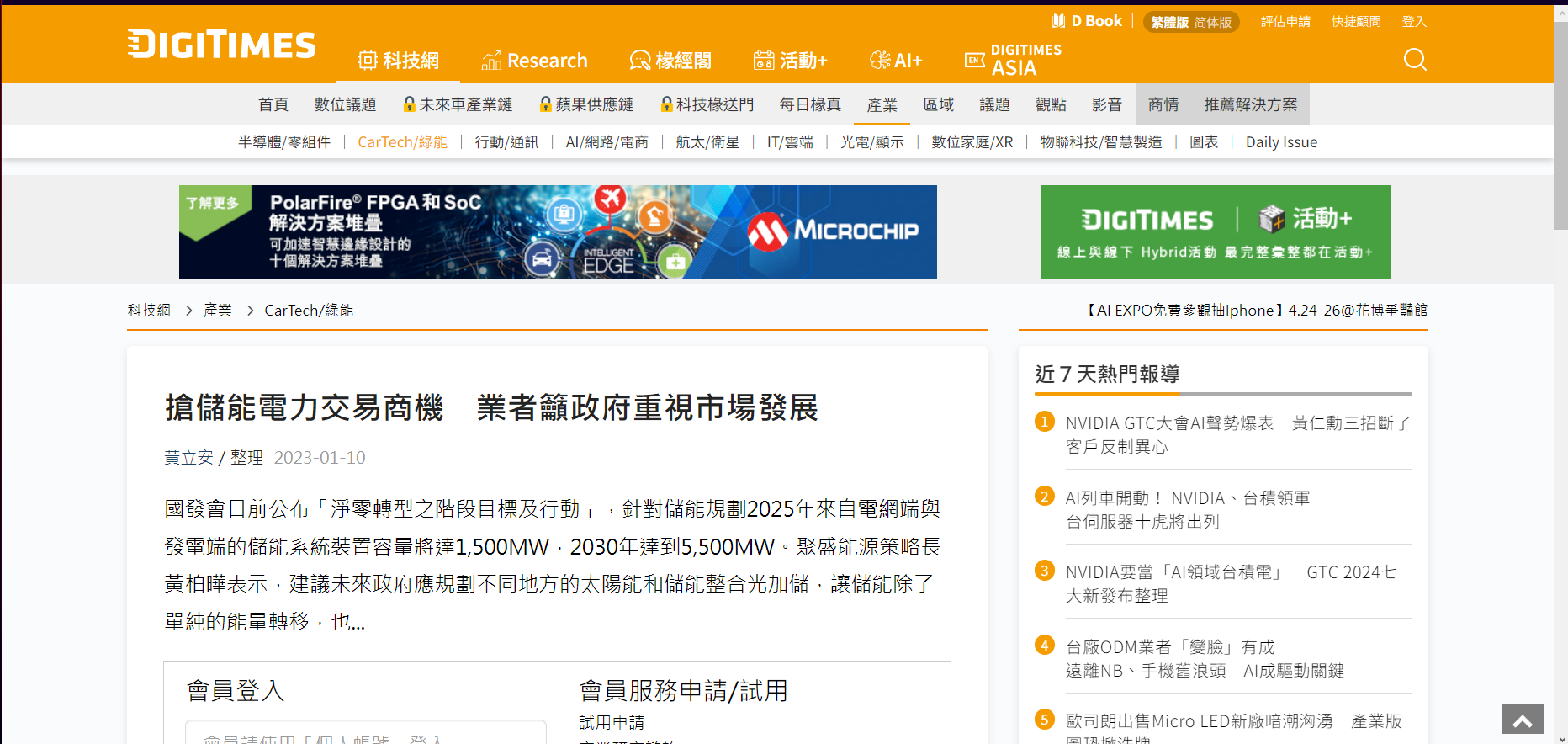Click CarTech/綠能 in breadcrumb
The image size is (1568, 744).
coord(309,311)
